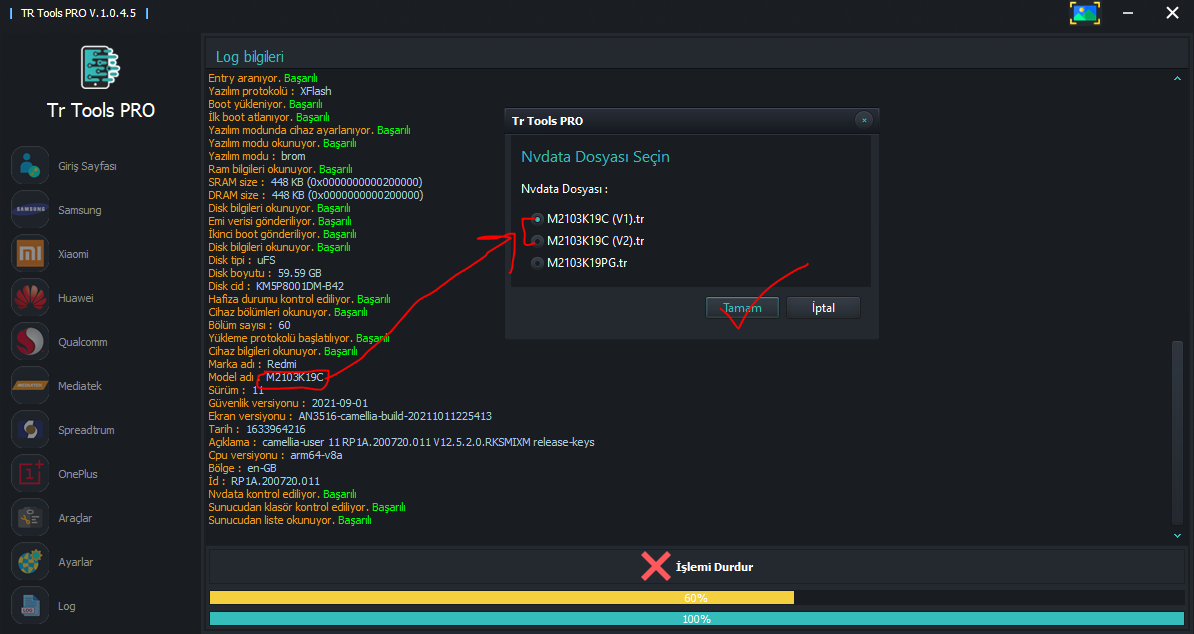Image resolution: width=1194 pixels, height=634 pixels.
Task: Click the Yazılım modu value brom
Action: coord(293,156)
